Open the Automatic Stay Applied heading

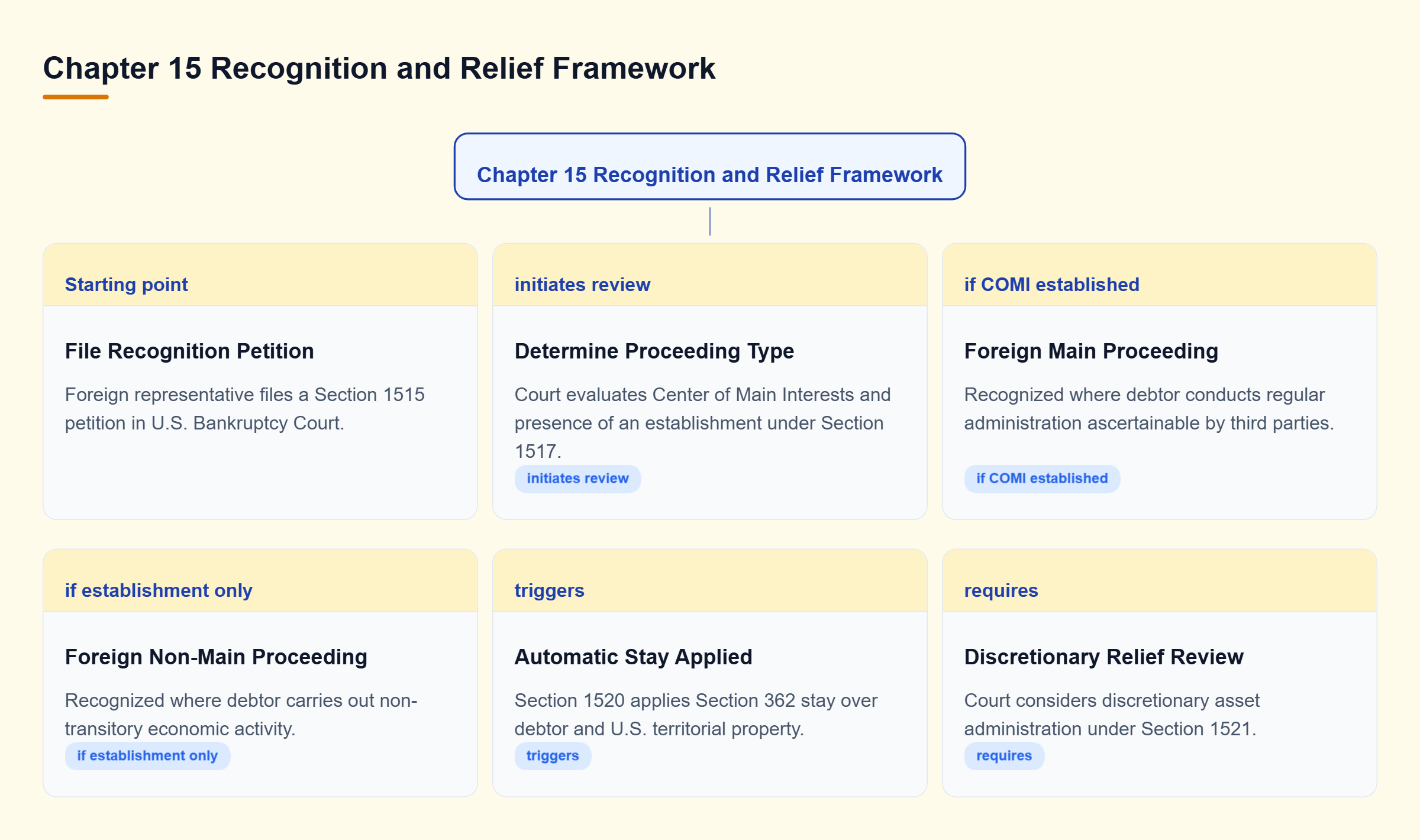633,657
